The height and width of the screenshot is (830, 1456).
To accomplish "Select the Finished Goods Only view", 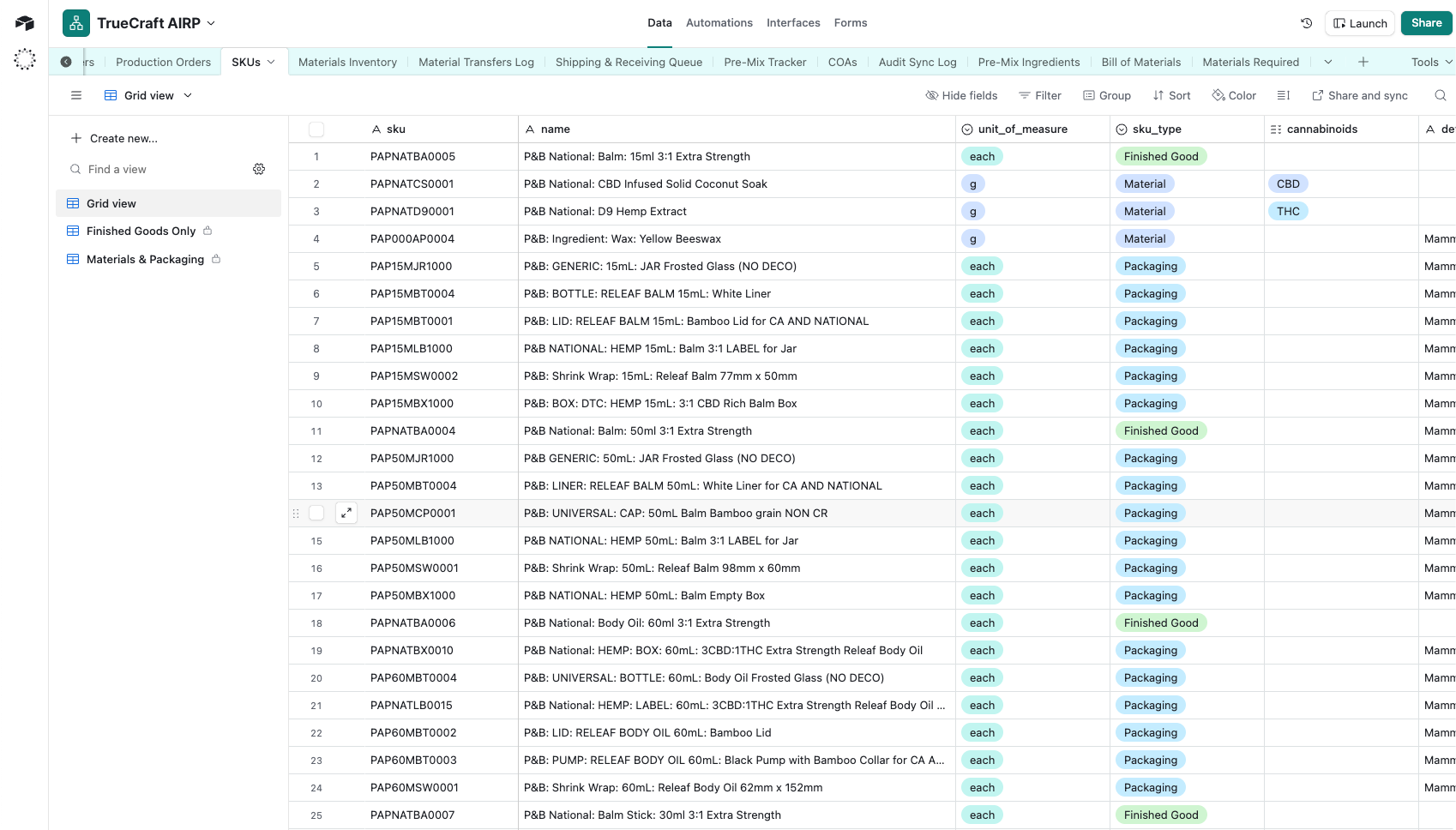I will point(141,231).
